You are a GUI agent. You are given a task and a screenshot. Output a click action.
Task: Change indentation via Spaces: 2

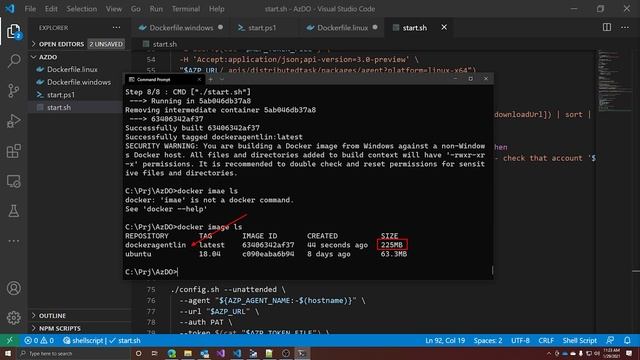click(488, 340)
